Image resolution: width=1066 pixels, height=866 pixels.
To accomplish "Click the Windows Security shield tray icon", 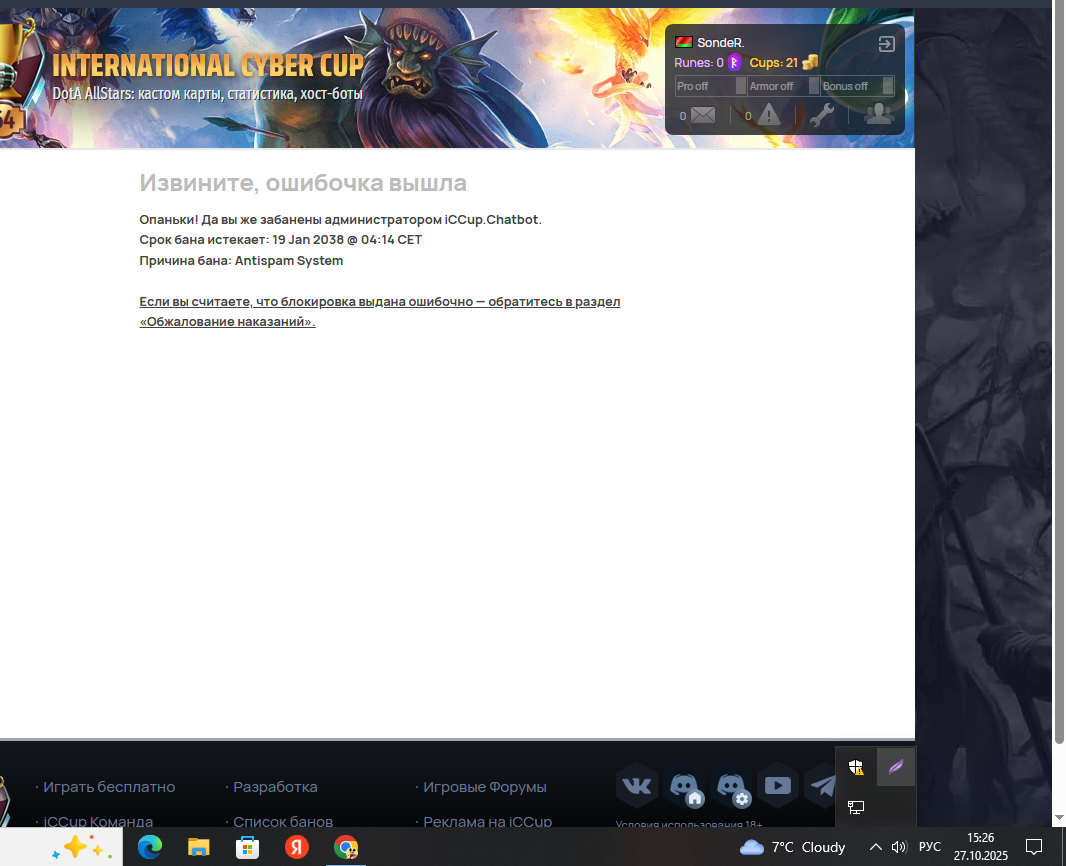I will coord(856,767).
